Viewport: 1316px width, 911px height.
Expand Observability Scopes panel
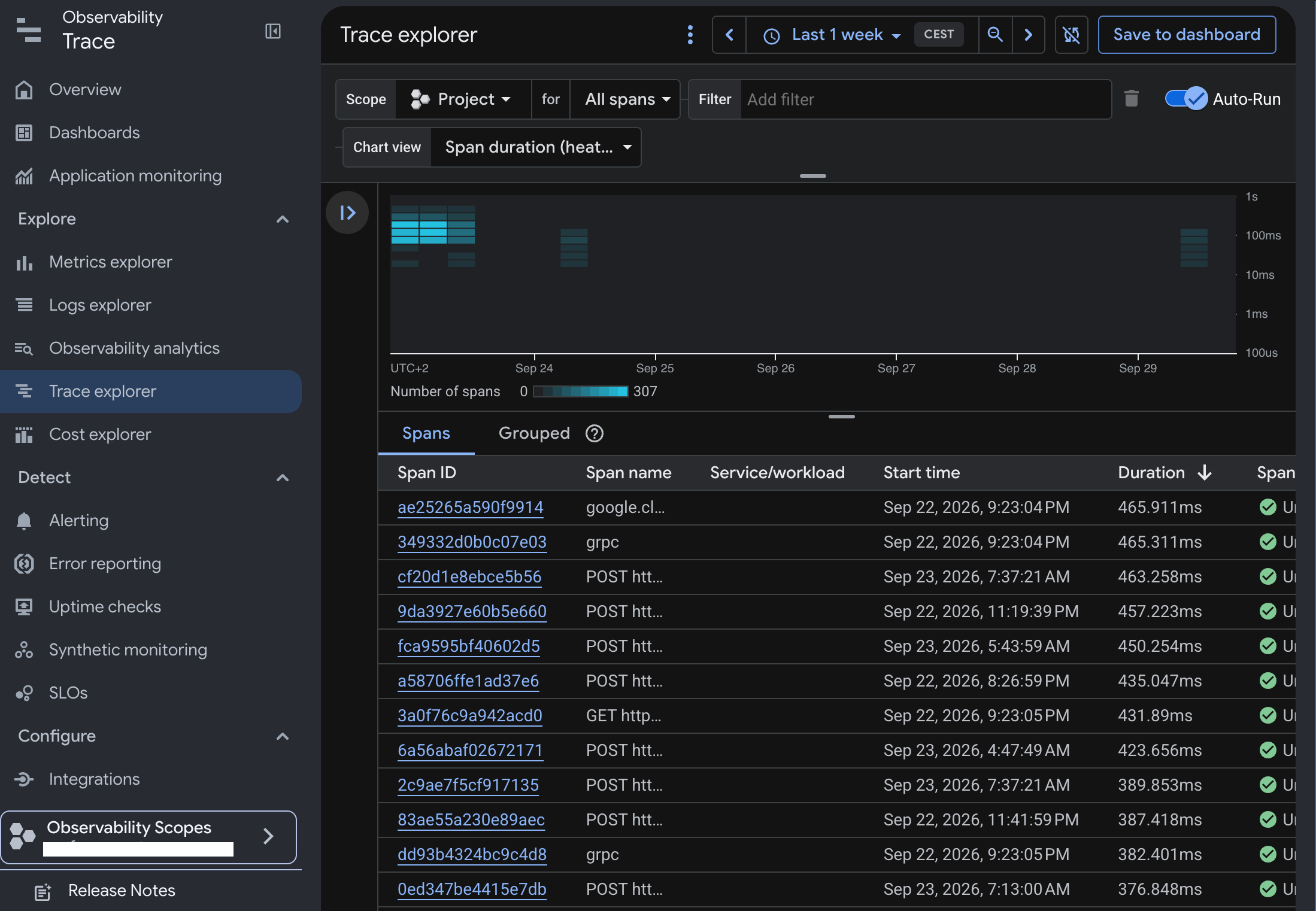coord(148,837)
